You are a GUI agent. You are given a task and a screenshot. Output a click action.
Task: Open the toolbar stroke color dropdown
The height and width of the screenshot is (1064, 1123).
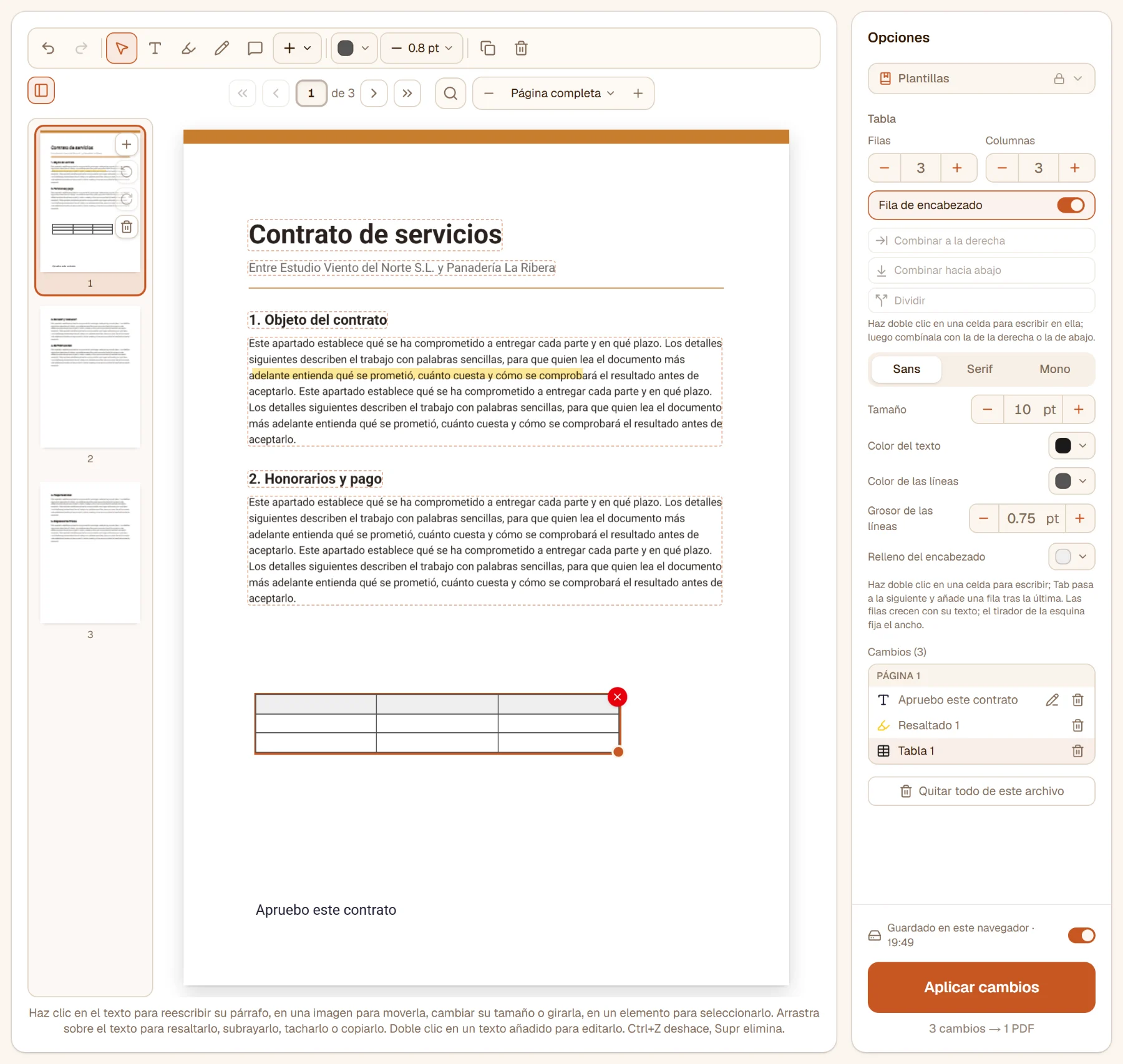click(354, 48)
